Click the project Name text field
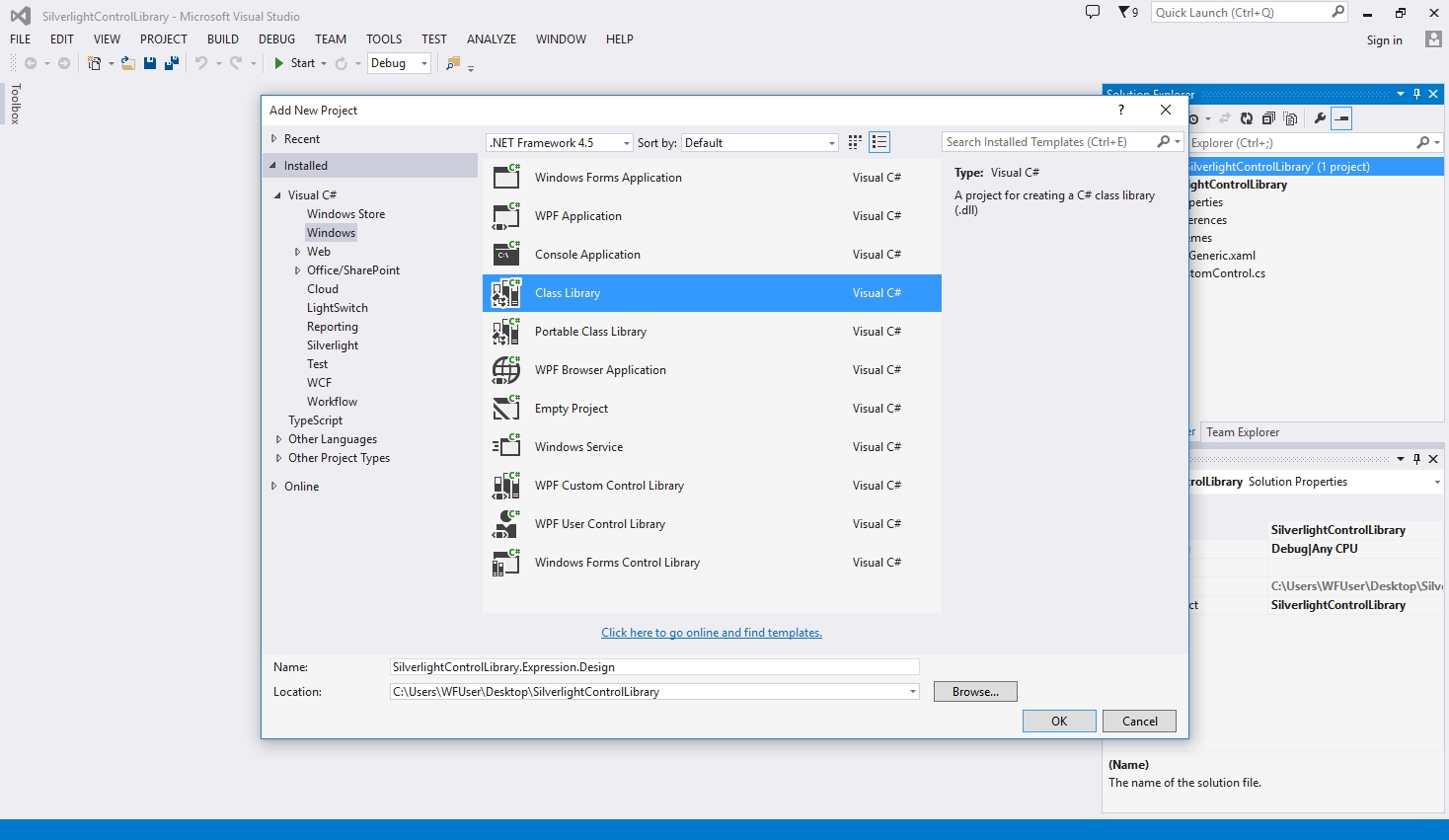Viewport: 1449px width, 840px height. click(x=653, y=667)
